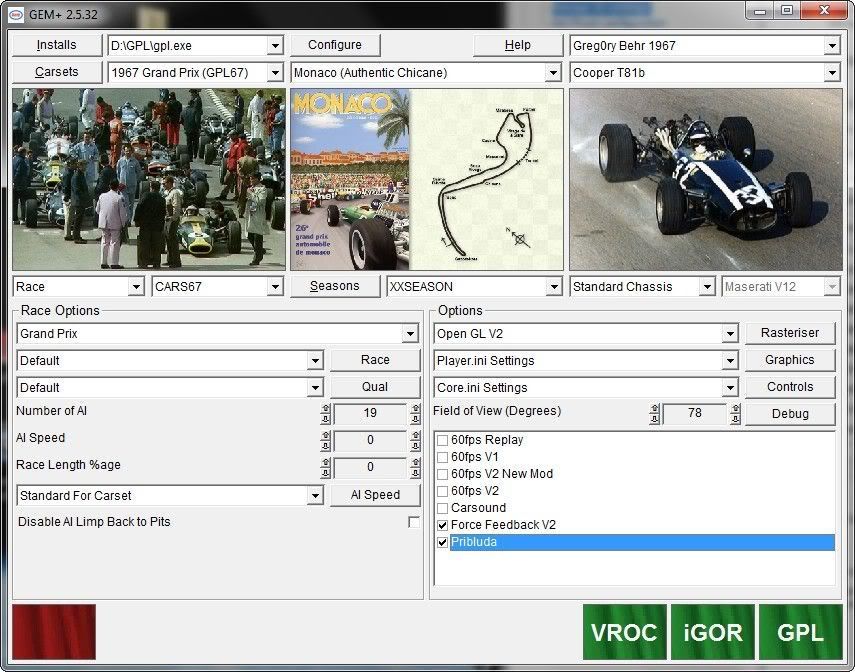Uncheck Force Feedback V2
This screenshot has width=855, height=672.
pyautogui.click(x=442, y=525)
